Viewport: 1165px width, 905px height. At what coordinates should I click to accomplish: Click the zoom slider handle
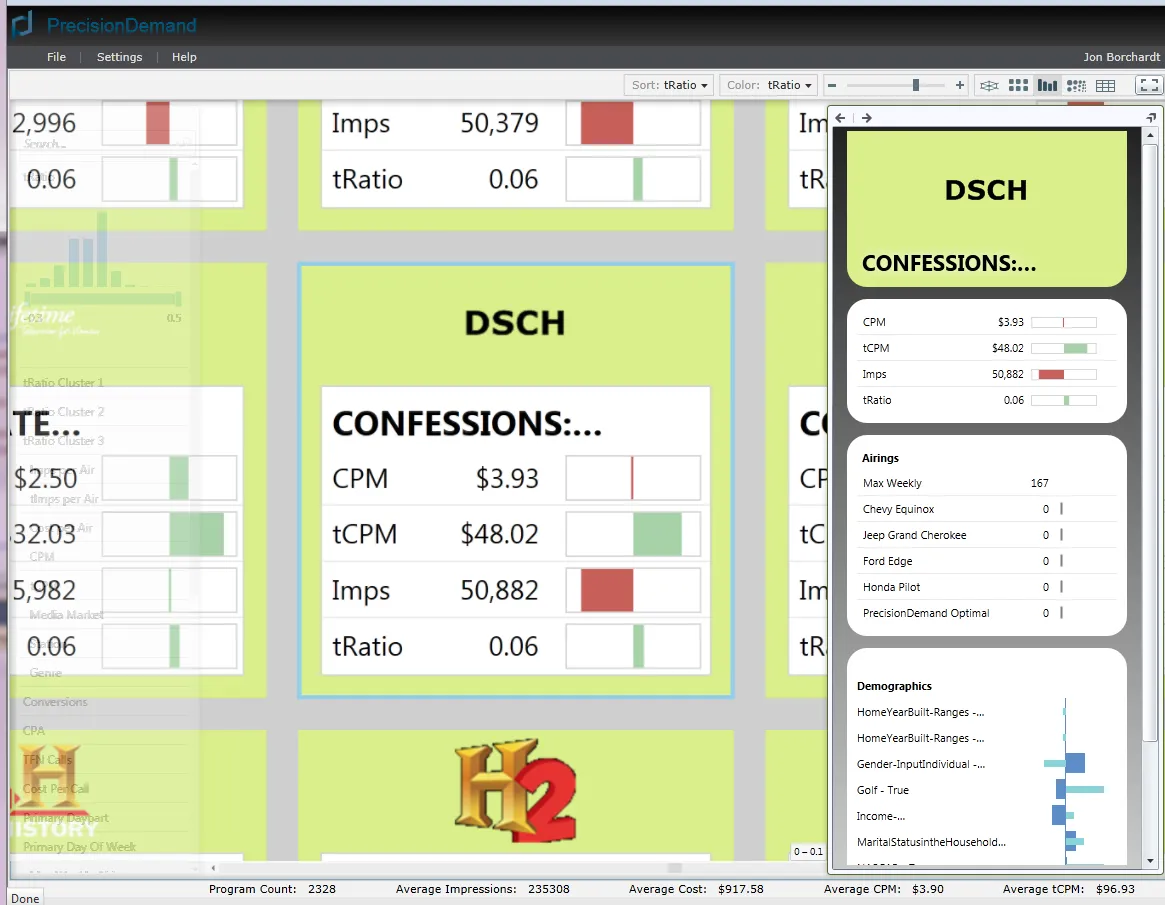916,85
